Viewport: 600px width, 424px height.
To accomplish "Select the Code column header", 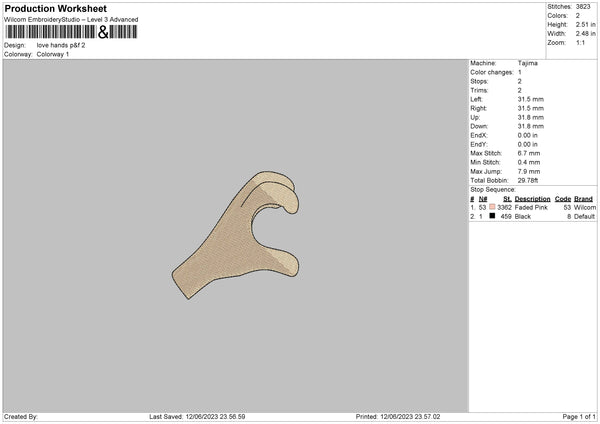I will pyautogui.click(x=562, y=199).
